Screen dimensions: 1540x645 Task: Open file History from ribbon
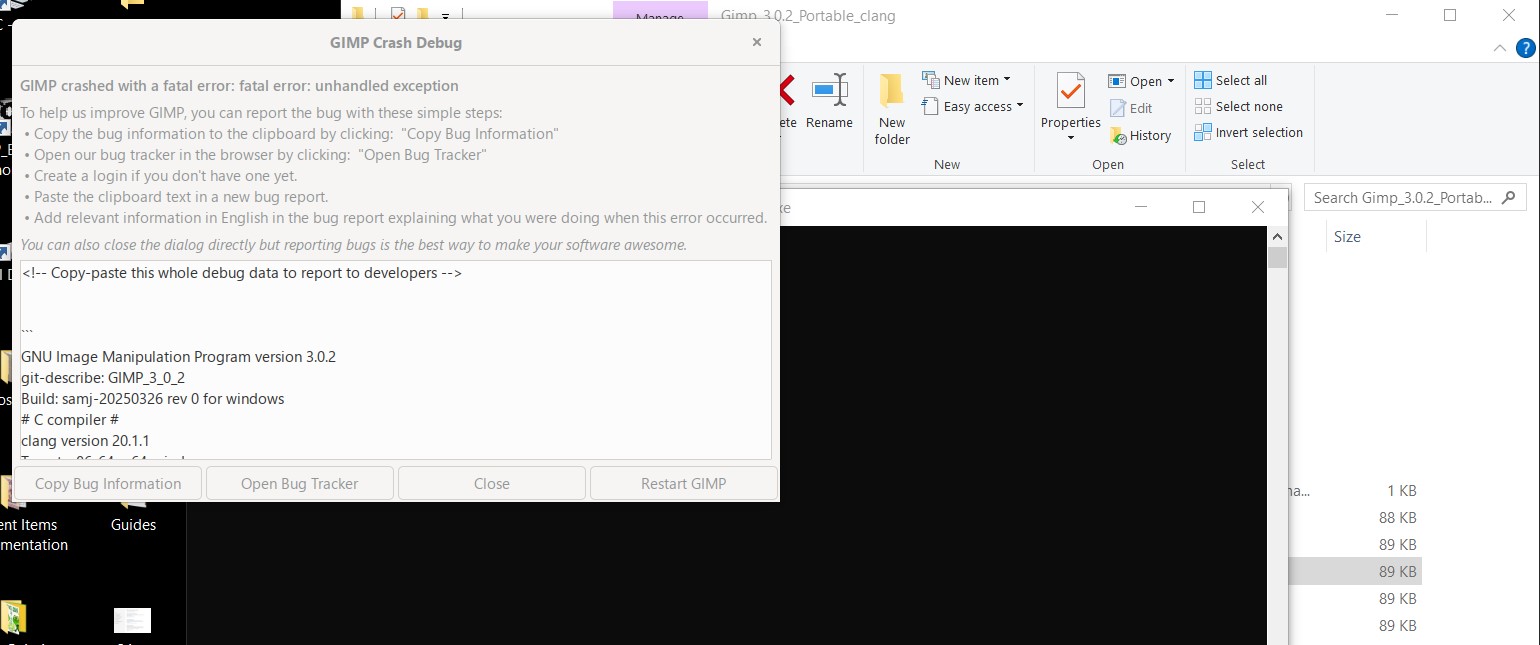point(1141,135)
